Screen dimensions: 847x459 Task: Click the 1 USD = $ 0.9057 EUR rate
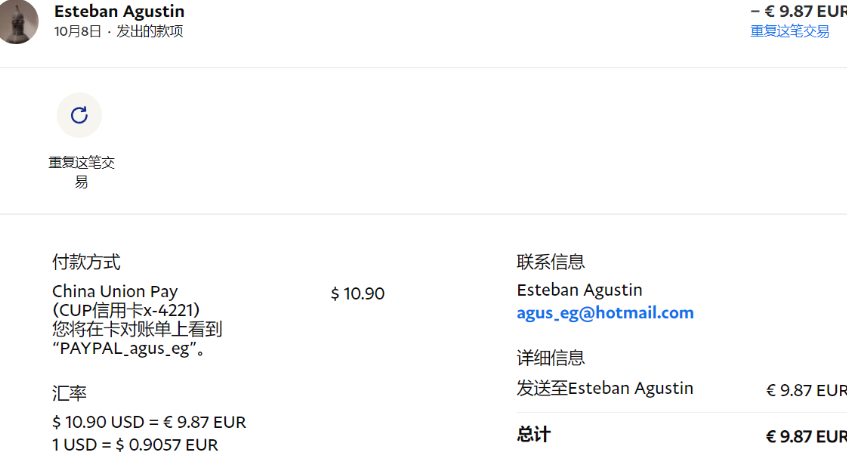(x=135, y=444)
